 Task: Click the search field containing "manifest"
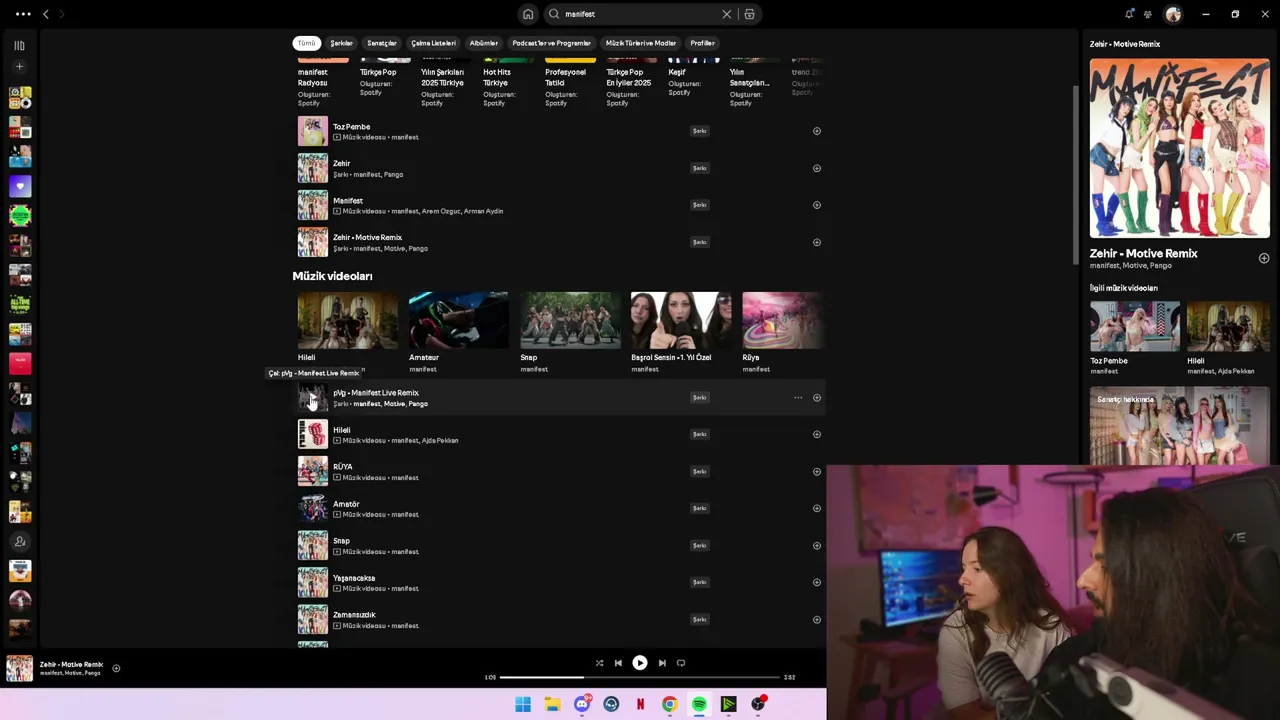[x=640, y=14]
